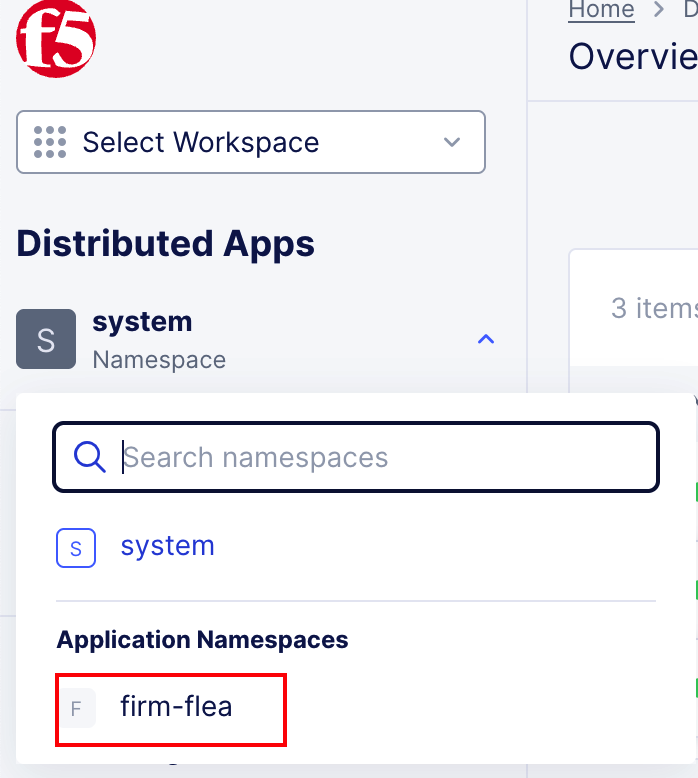Click the blue S system badge
698x778 pixels.
pyautogui.click(x=76, y=548)
